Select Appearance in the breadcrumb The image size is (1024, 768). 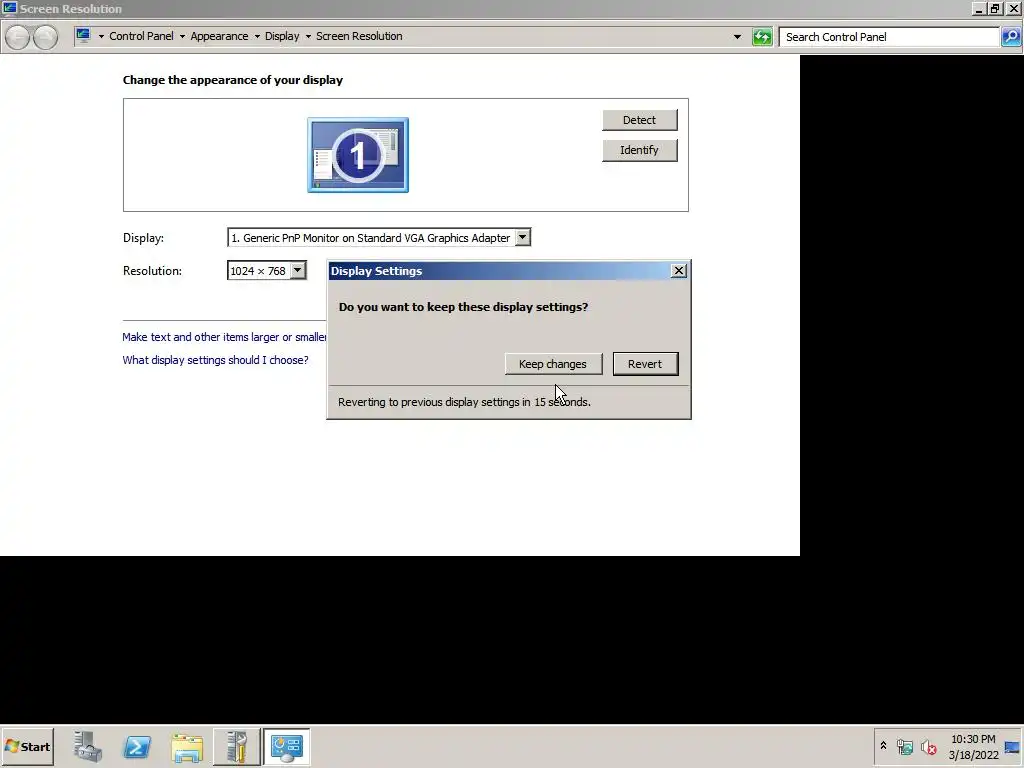pos(219,36)
